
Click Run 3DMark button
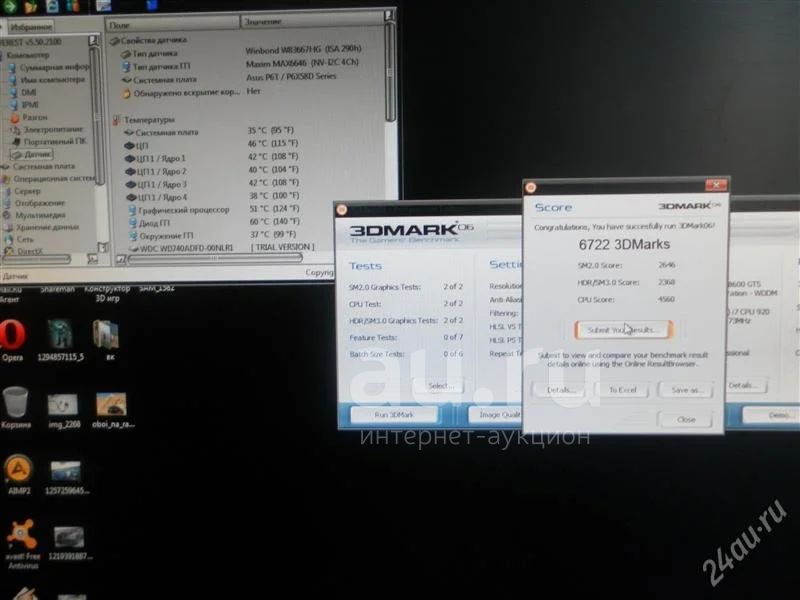(394, 415)
